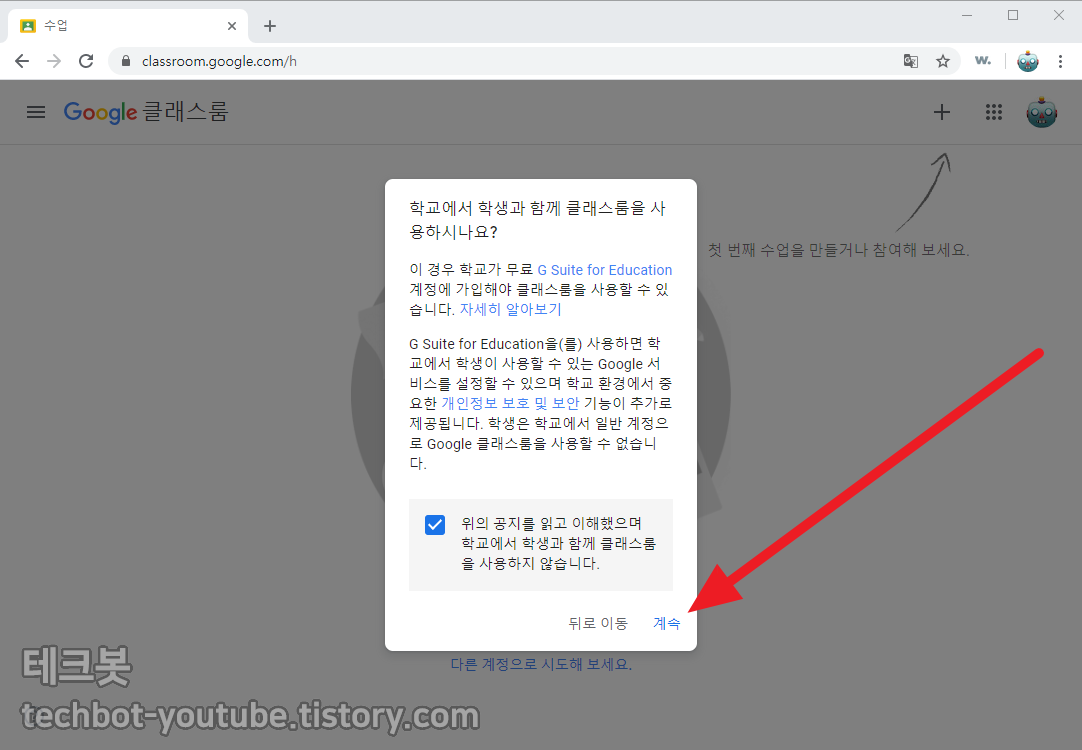The height and width of the screenshot is (750, 1082).
Task: Open Classroom hamburger main menu
Action: coord(36,112)
